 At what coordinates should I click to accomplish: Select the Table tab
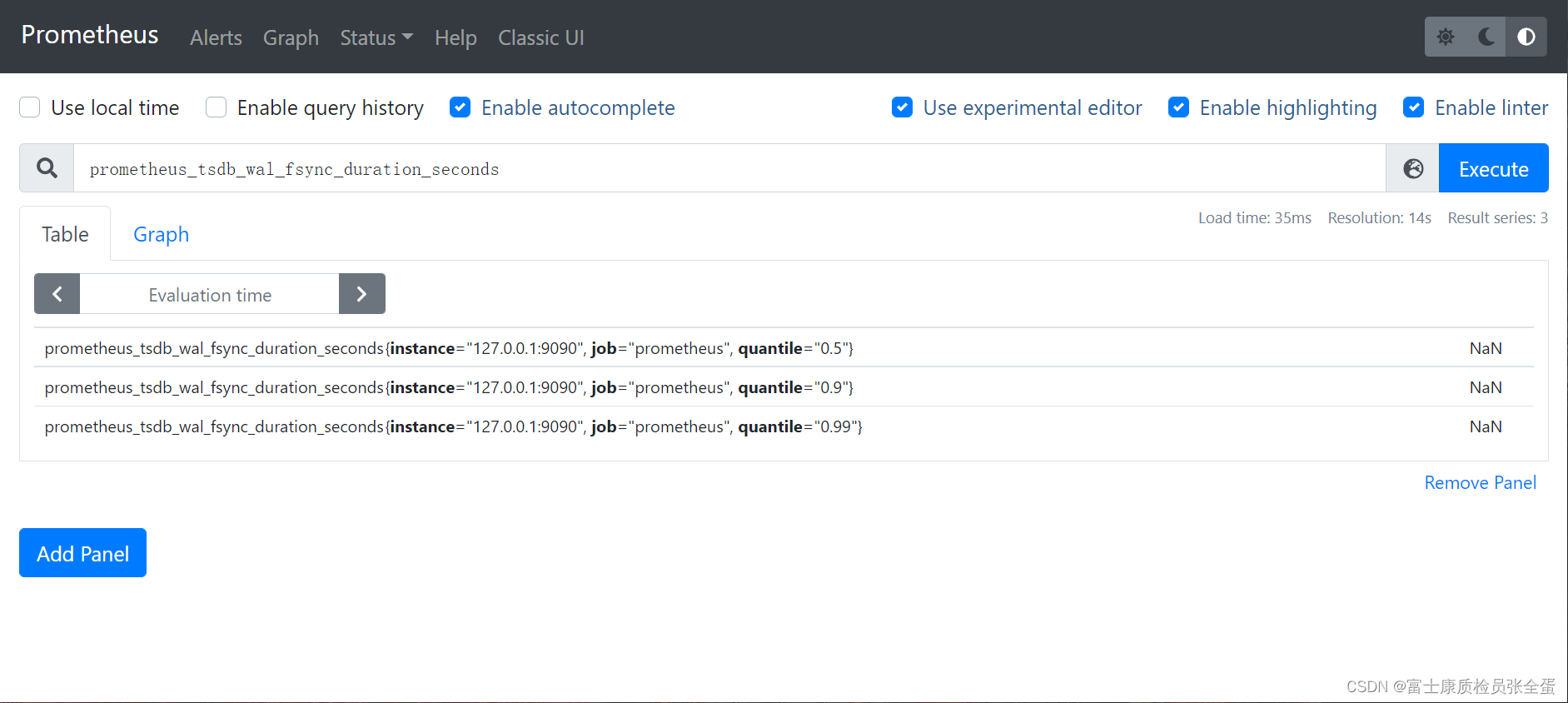tap(65, 234)
